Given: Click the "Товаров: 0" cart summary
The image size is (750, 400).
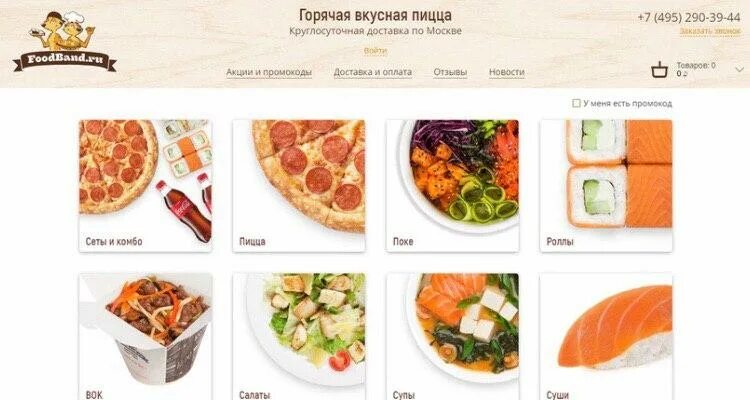Looking at the screenshot, I should click(x=696, y=66).
